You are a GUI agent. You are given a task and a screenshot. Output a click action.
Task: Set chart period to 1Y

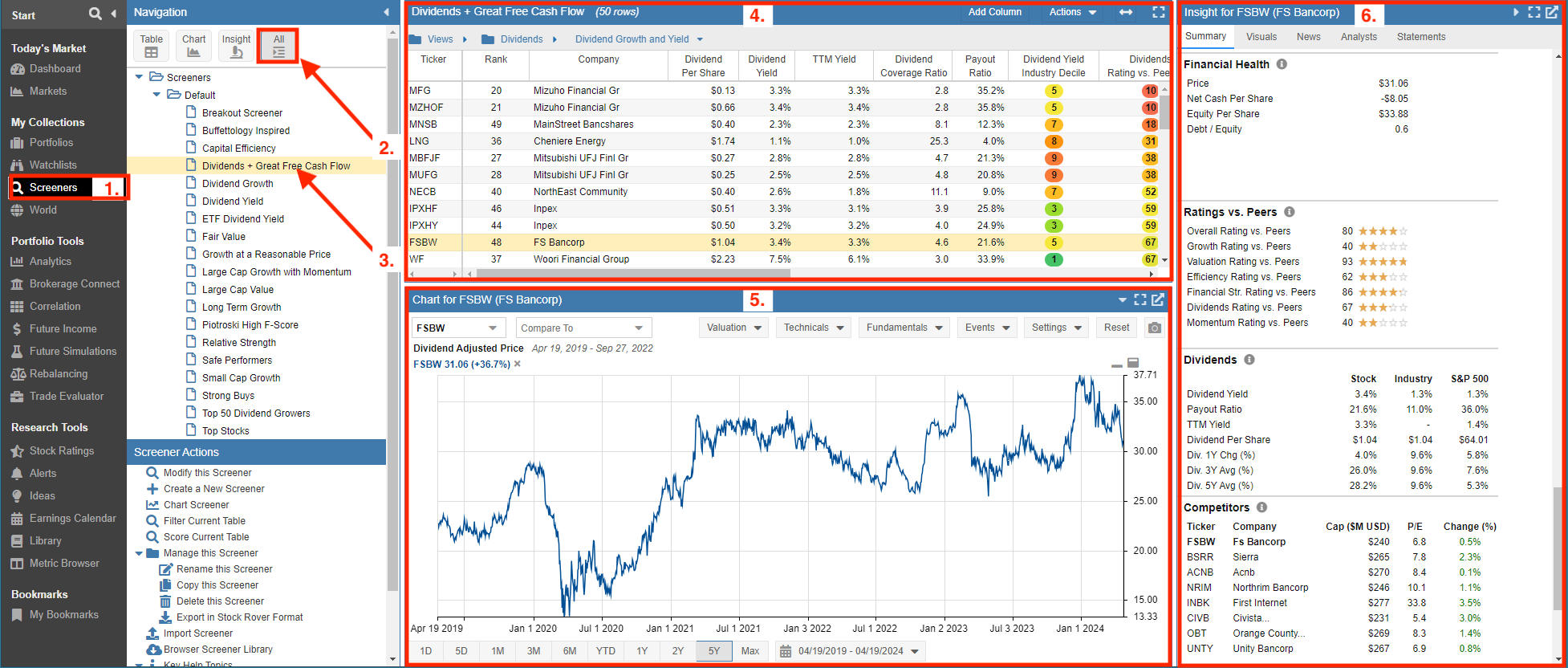click(642, 651)
